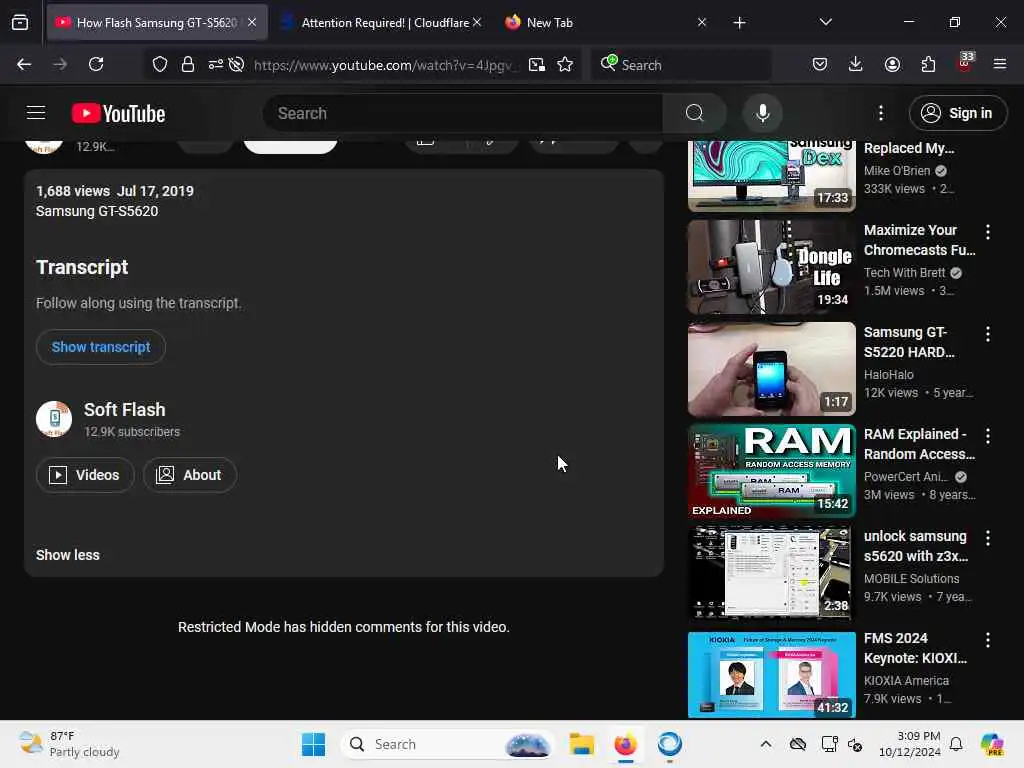Go forward with the browser forward arrow

point(60,64)
